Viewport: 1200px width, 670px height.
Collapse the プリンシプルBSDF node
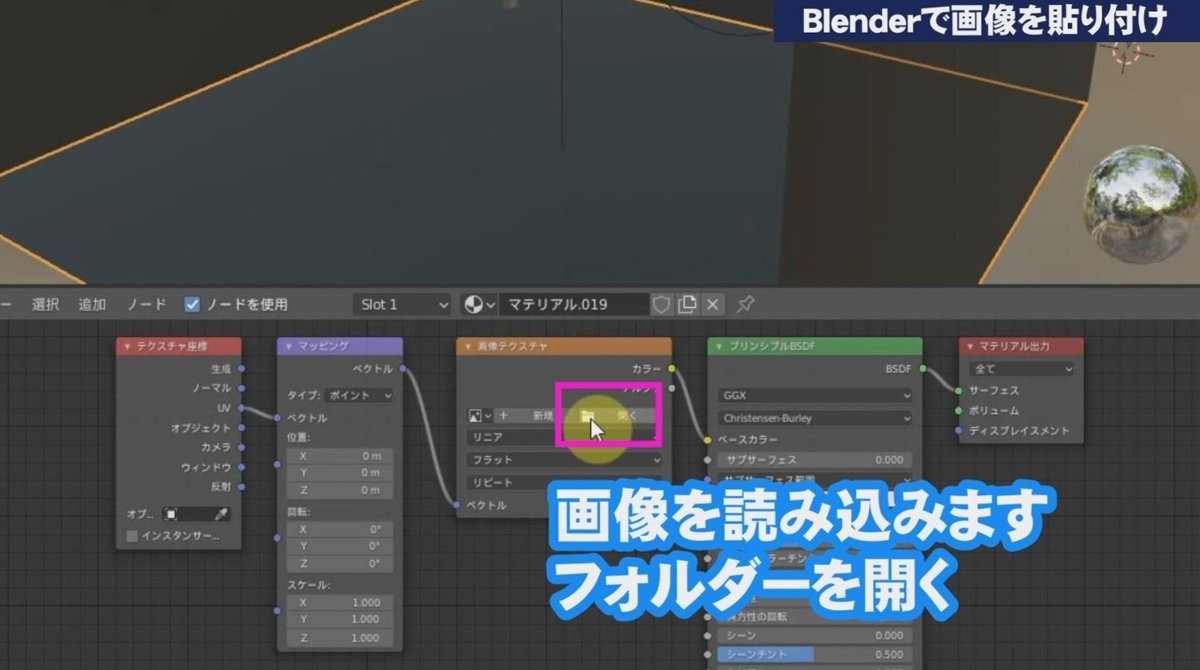(717, 346)
